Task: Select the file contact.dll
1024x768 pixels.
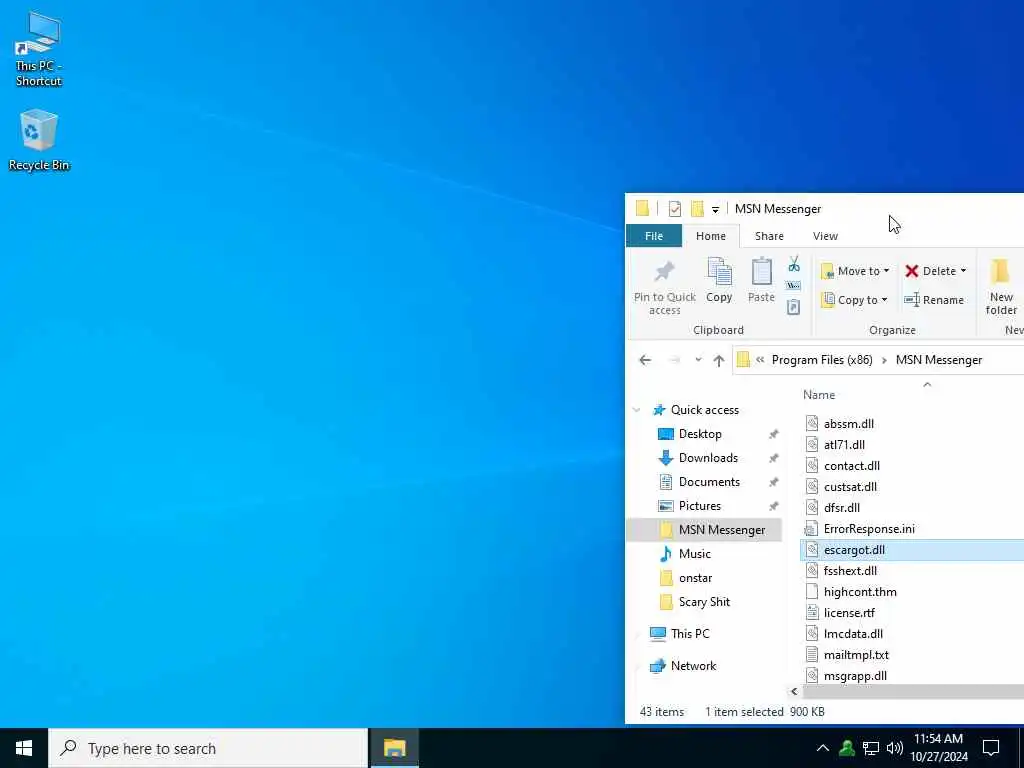Action: coord(852,466)
